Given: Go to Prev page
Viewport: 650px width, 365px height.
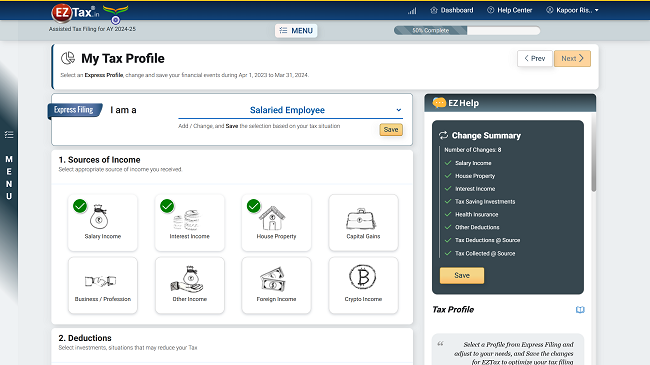Looking at the screenshot, I should pyautogui.click(x=535, y=58).
